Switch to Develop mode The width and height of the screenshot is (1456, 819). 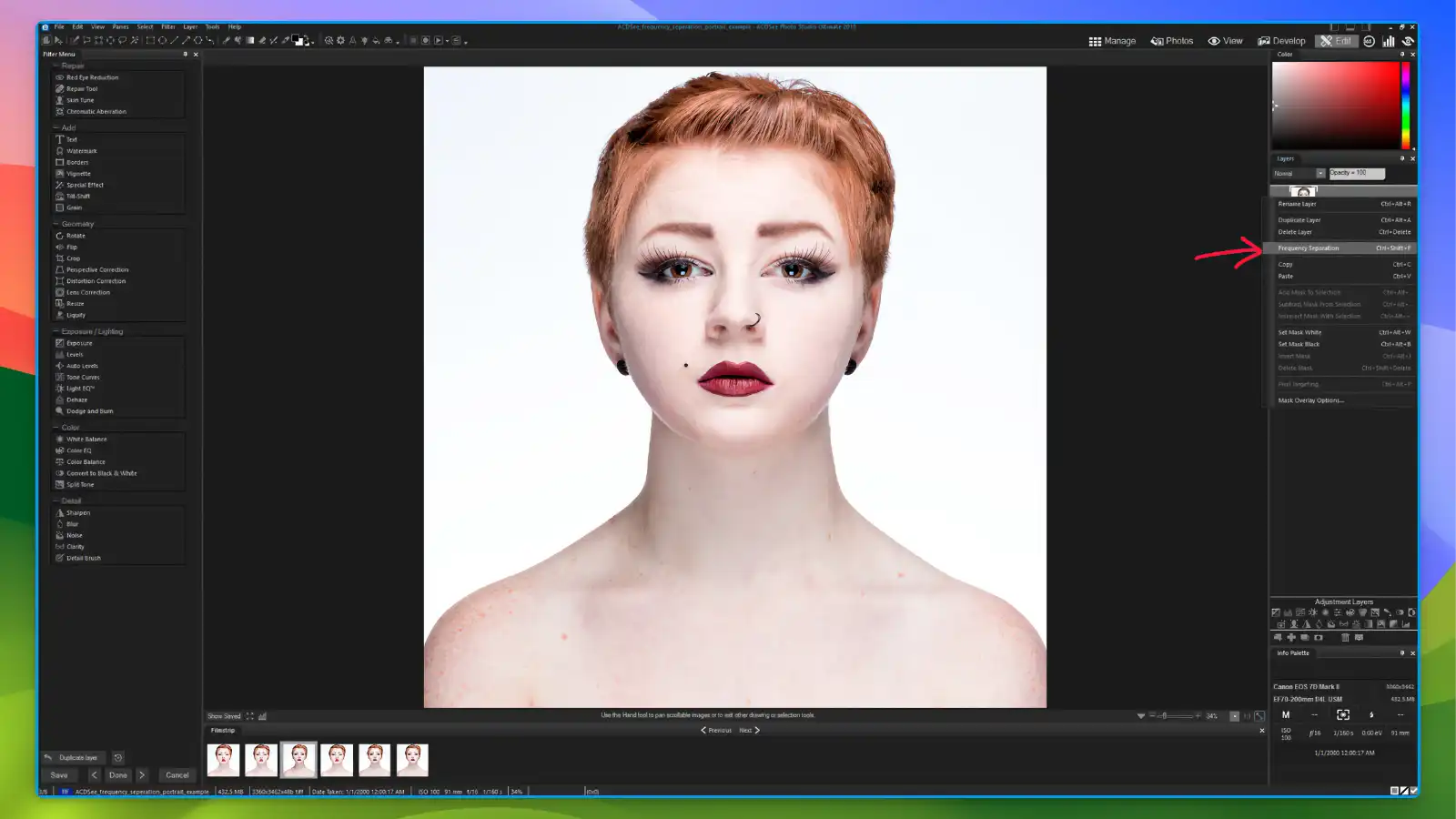tap(1284, 40)
